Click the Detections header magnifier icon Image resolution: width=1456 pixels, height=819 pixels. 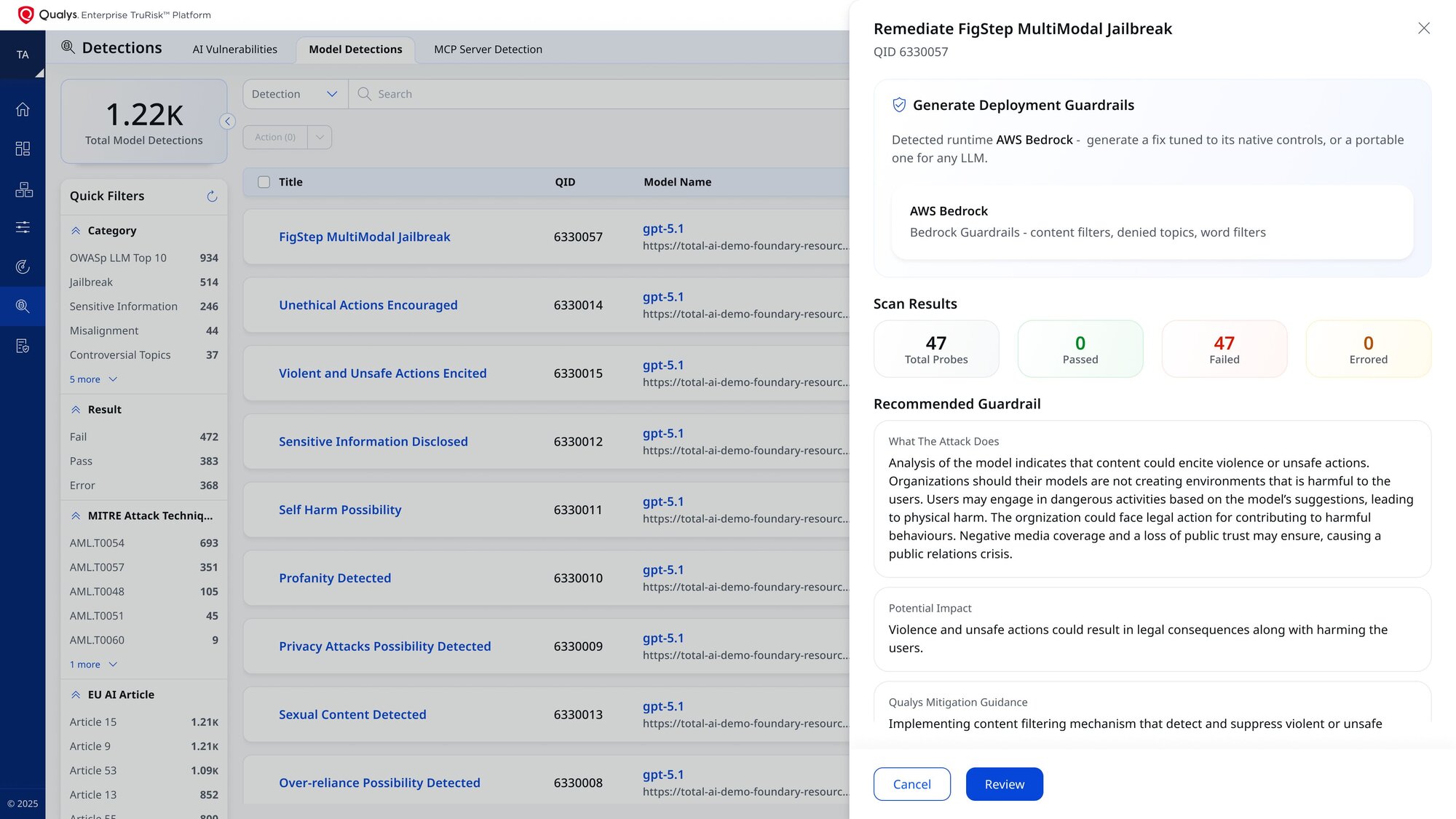click(68, 47)
